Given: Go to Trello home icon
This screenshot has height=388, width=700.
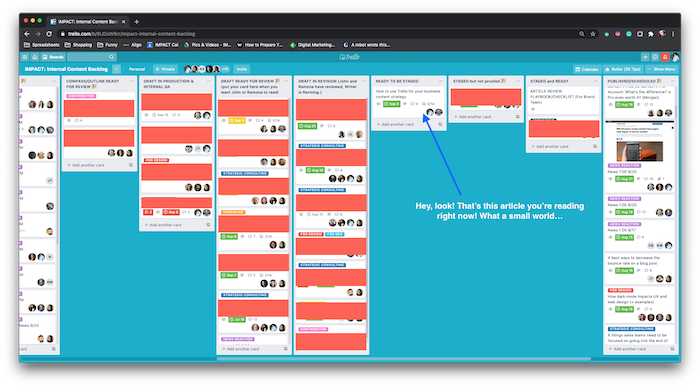Looking at the screenshot, I should 34,57.
